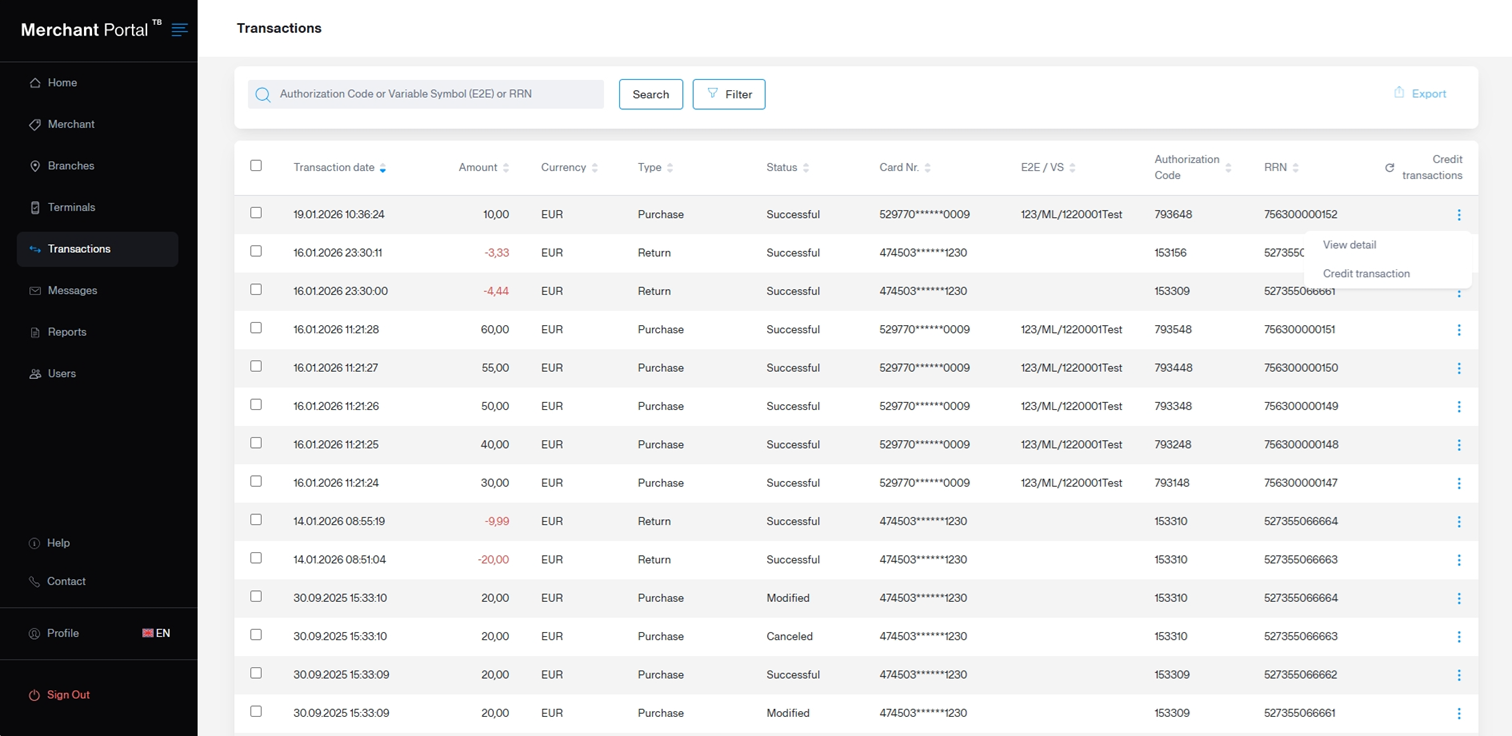Select the checkbox for the Canceled transaction
This screenshot has width=1512, height=736.
[x=256, y=635]
